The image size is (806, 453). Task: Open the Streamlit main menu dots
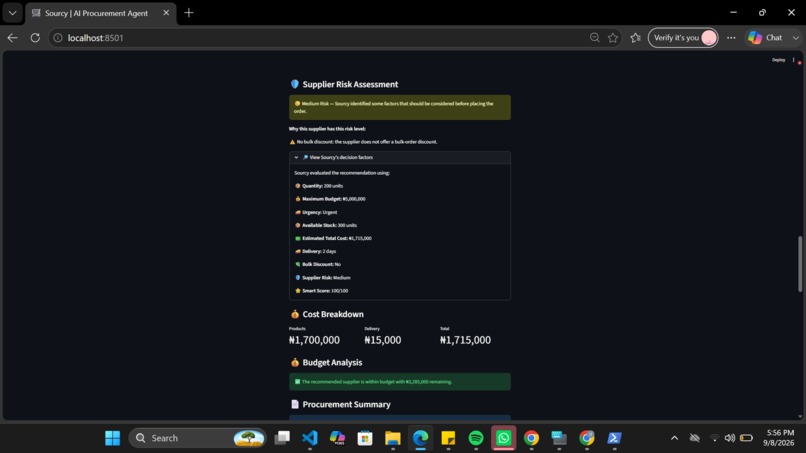pos(794,60)
